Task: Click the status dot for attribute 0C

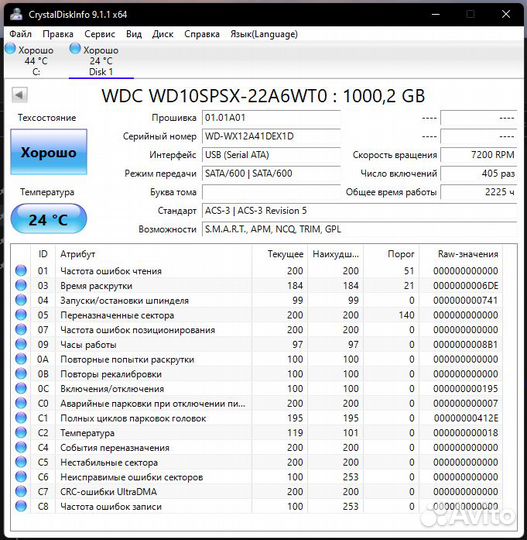Action: [21, 388]
